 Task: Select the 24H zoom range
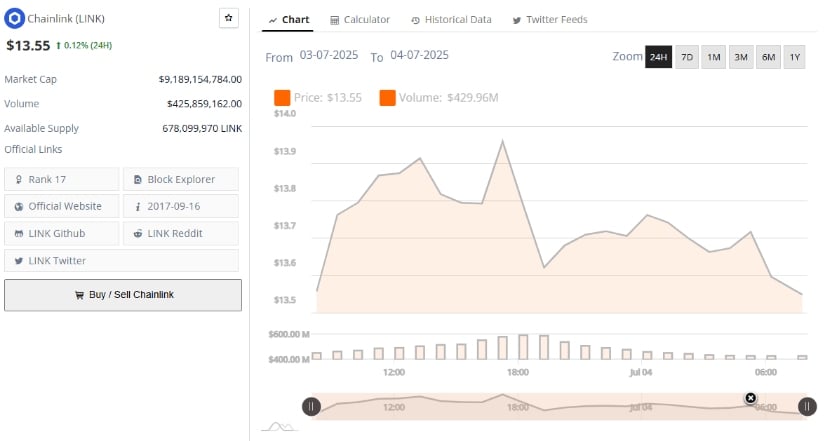(x=658, y=57)
